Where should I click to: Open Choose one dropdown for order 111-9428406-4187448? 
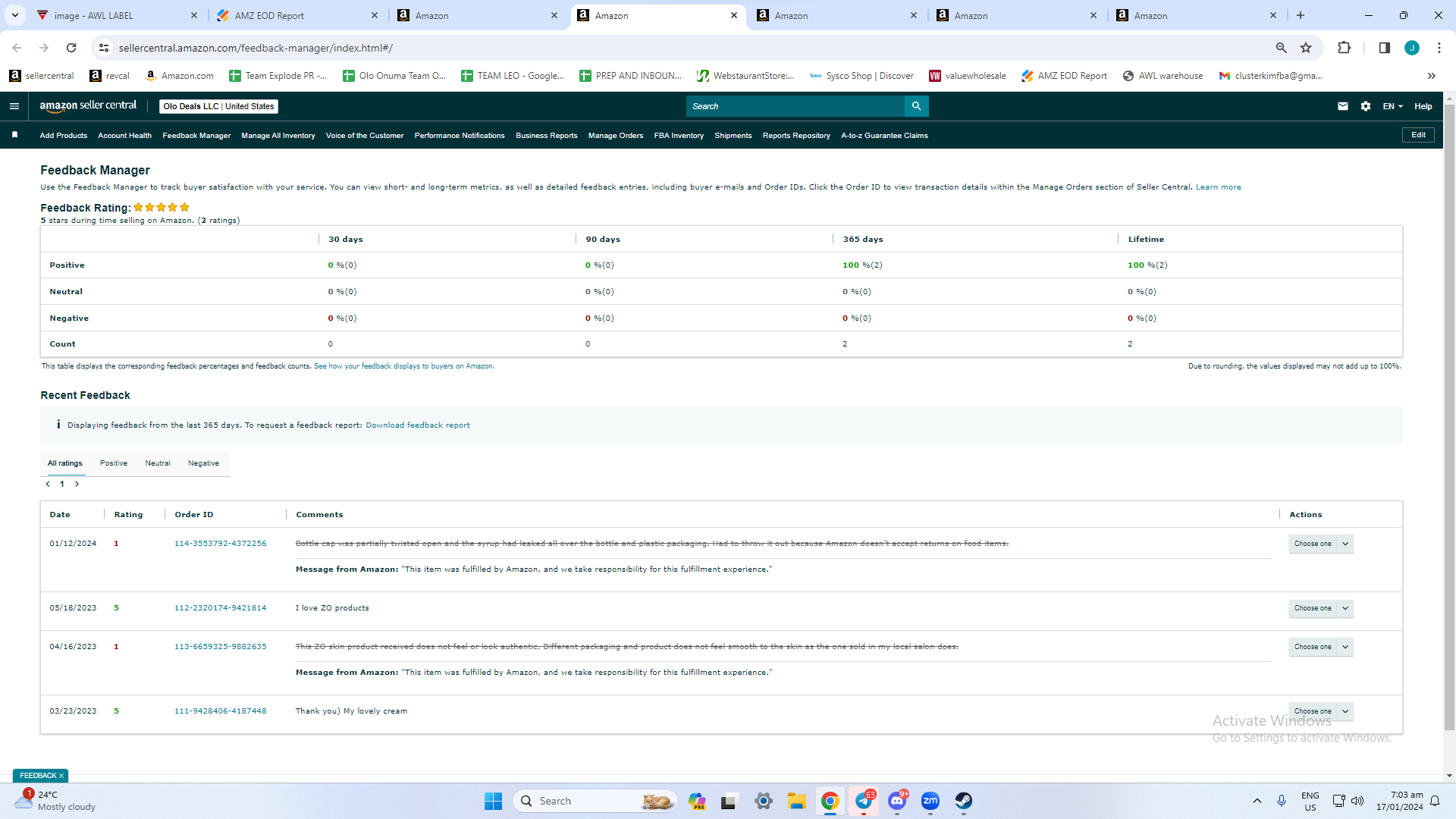(1321, 711)
